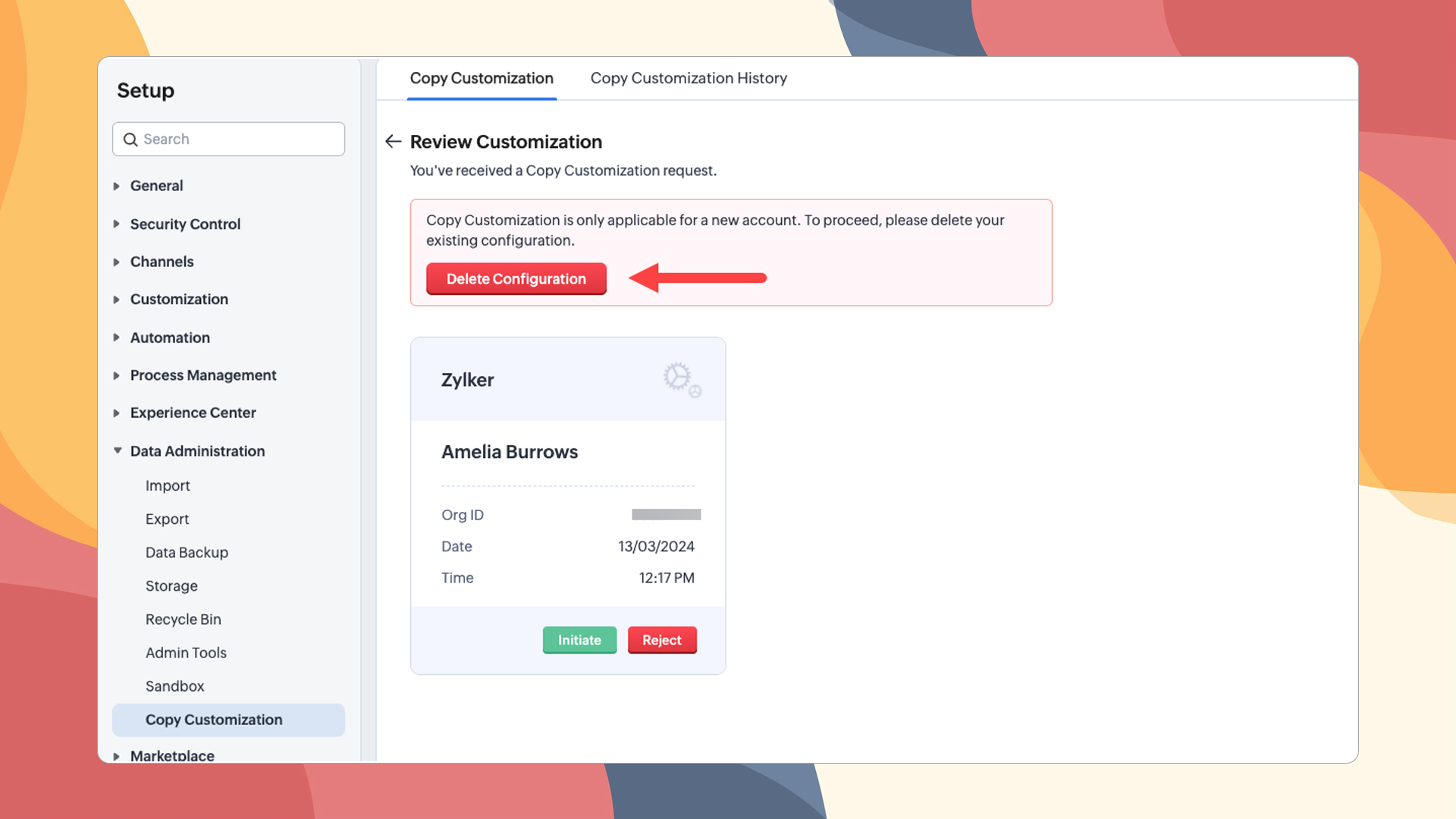Click the back arrow beside Review Customization
Image resolution: width=1456 pixels, height=819 pixels.
393,142
